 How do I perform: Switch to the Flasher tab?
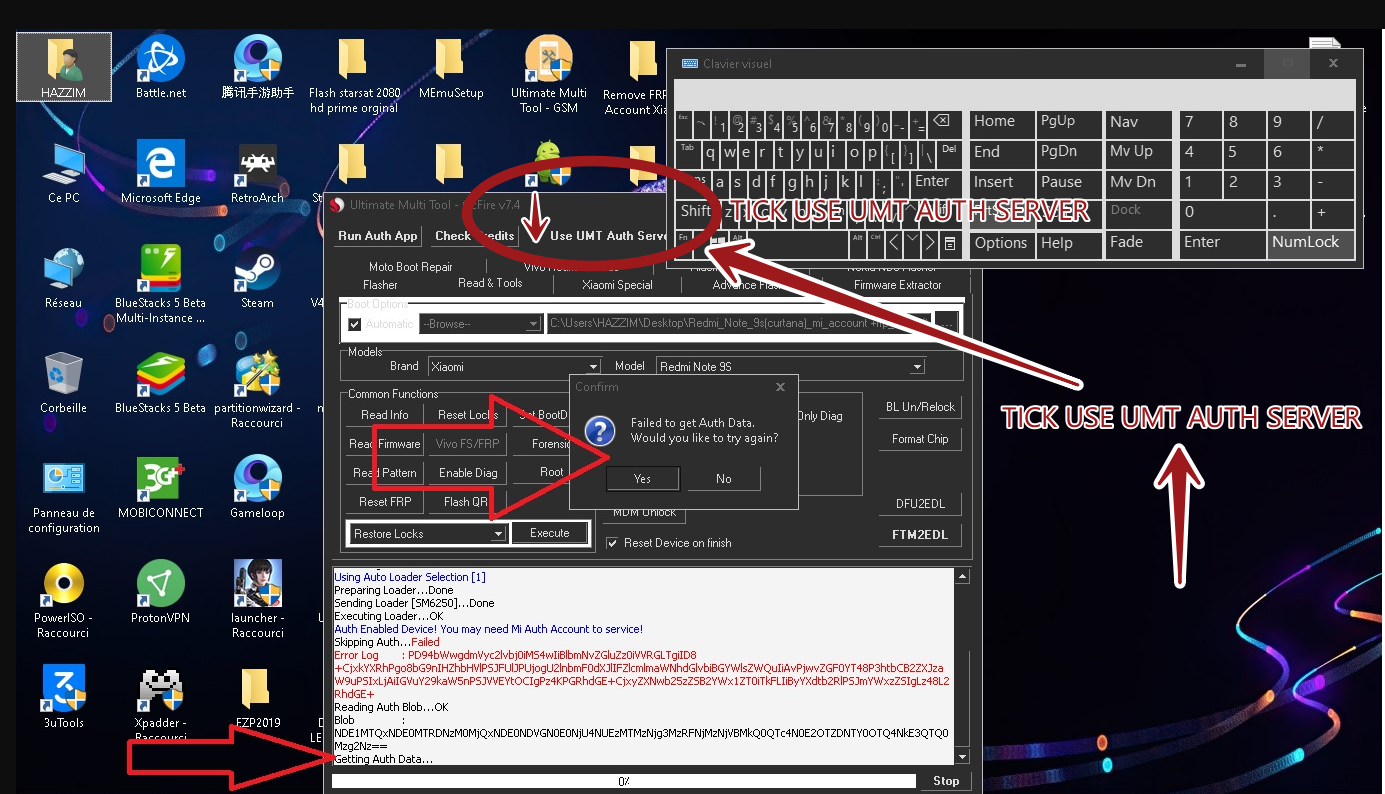click(x=380, y=285)
